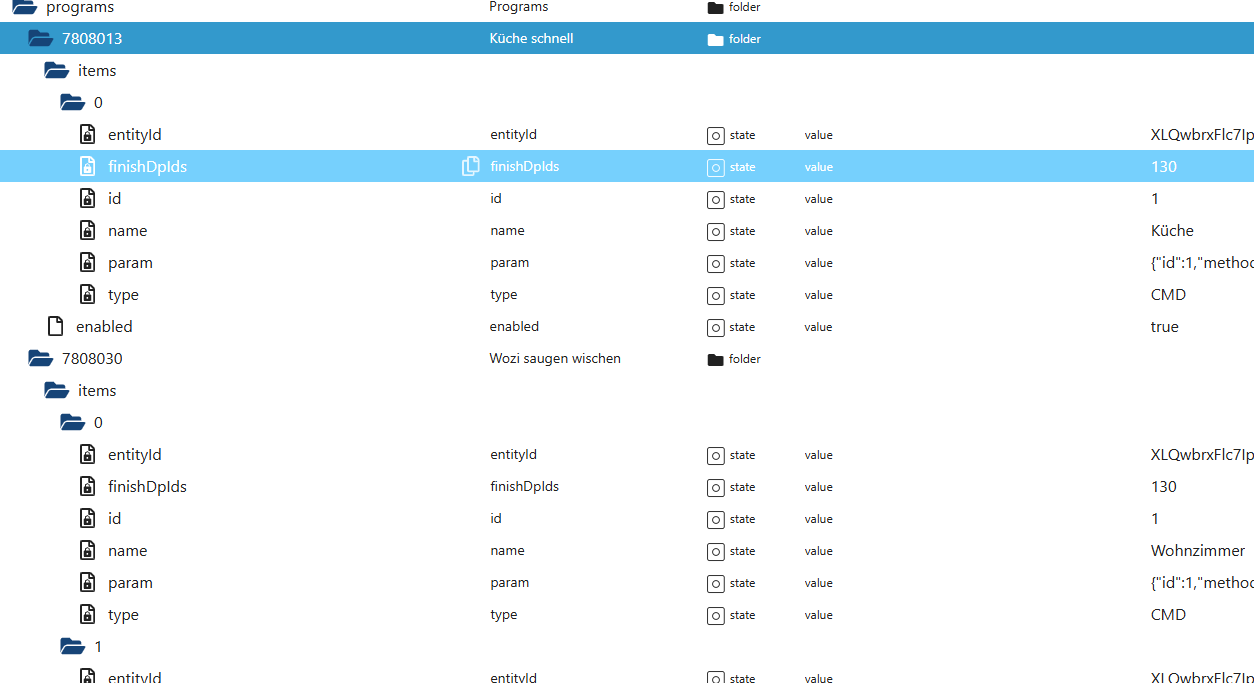Screen dimensions: 1254x683
Task: Click the value 130 in the highlighted row
Action: pos(1164,167)
